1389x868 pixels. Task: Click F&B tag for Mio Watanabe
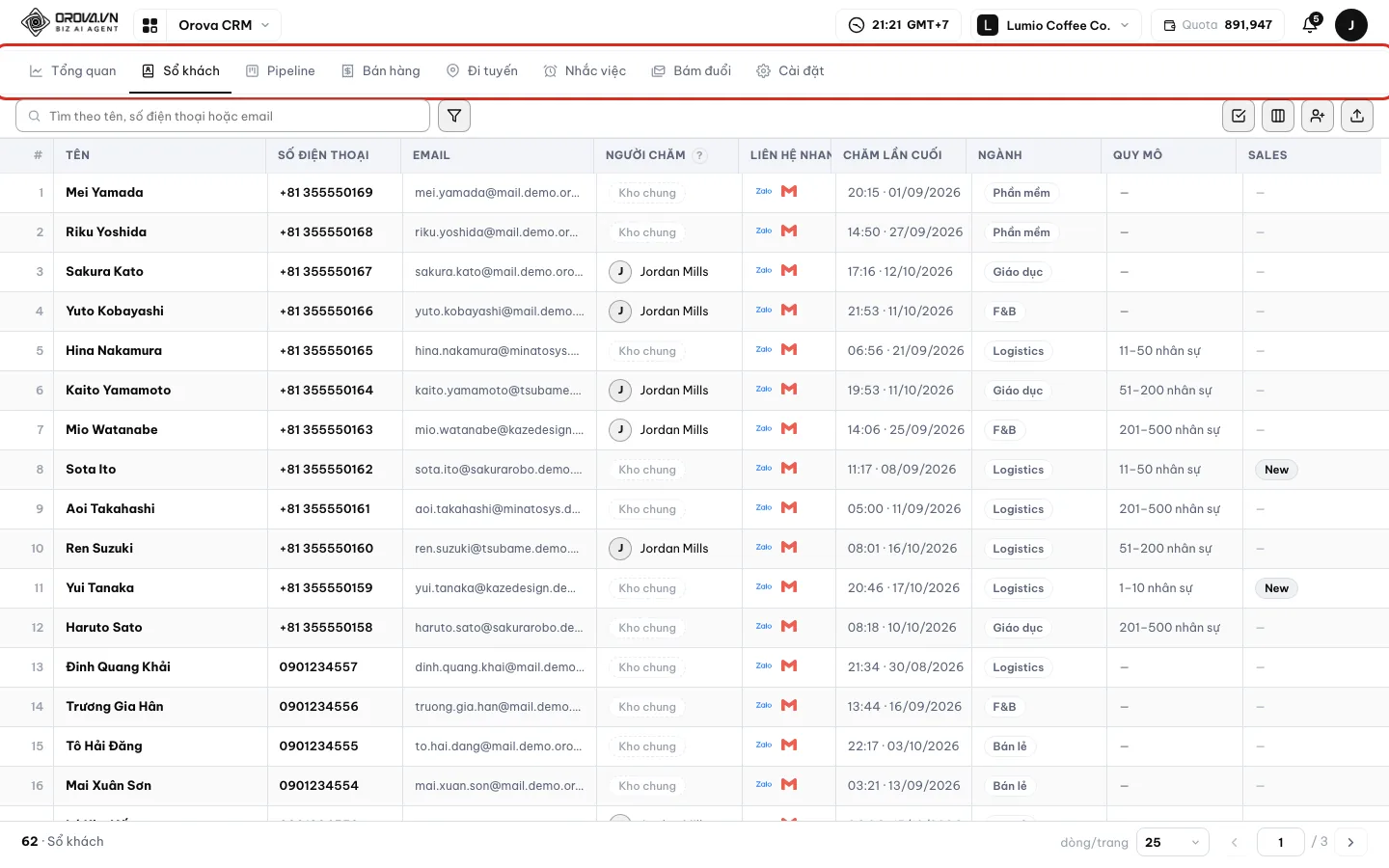click(1004, 430)
